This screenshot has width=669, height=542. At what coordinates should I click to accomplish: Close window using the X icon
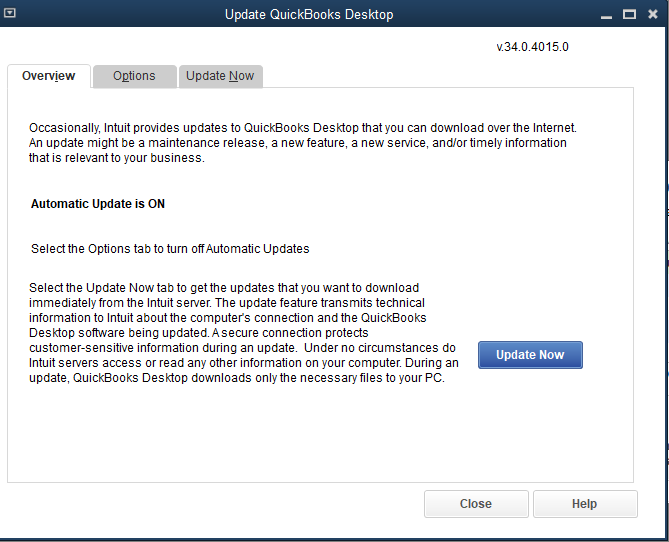653,14
